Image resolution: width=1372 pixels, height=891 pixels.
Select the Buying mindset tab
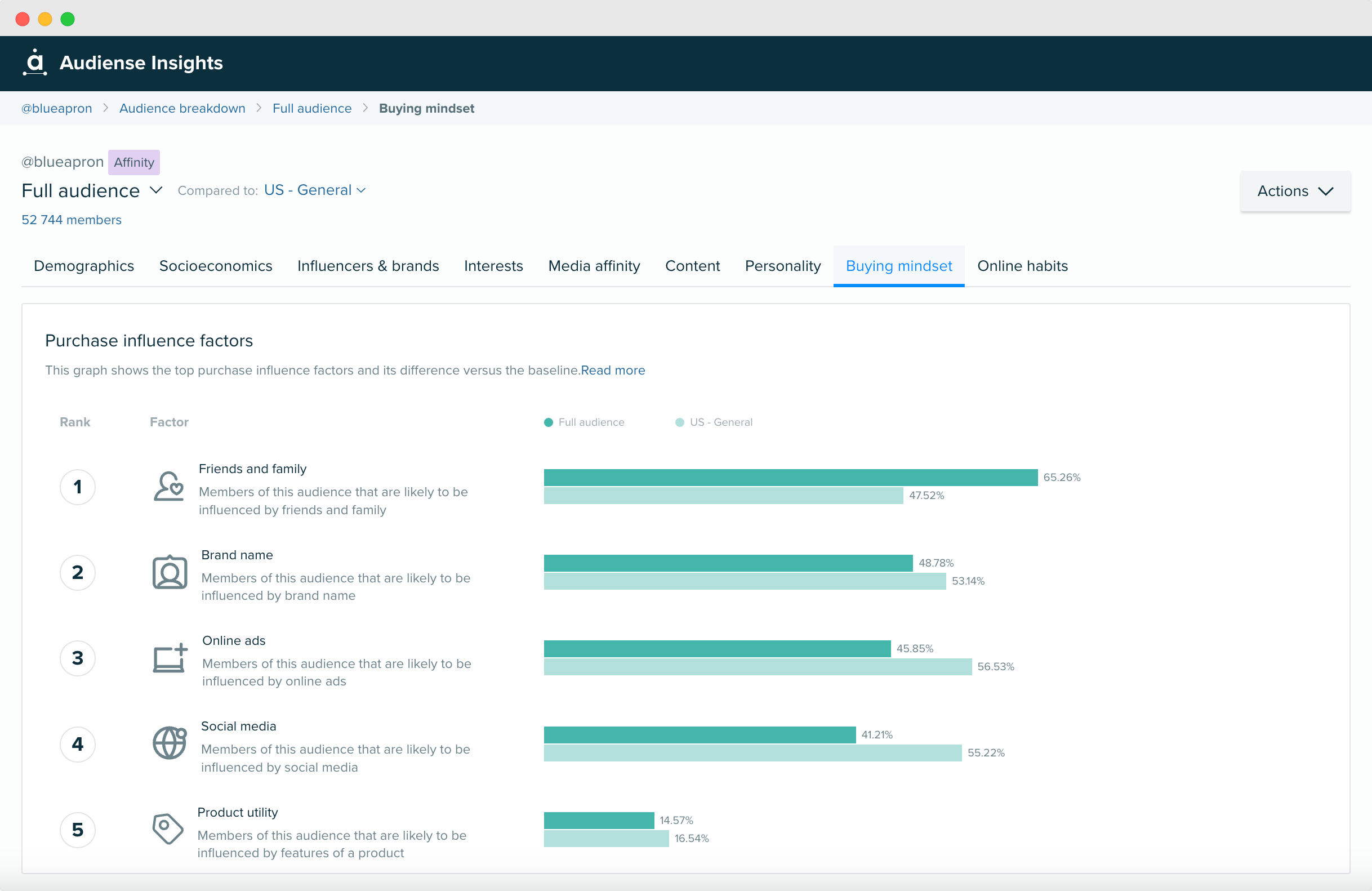point(899,266)
